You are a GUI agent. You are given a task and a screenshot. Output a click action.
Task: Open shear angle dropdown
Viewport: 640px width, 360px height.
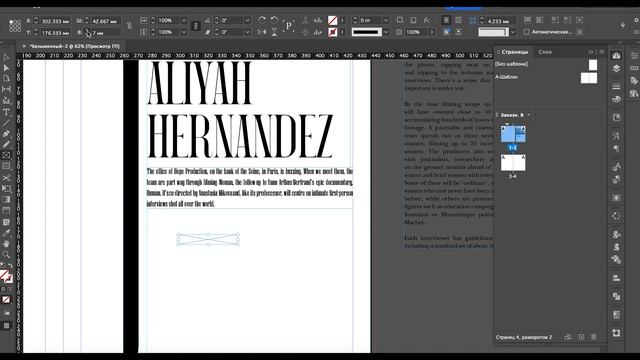[x=247, y=32]
